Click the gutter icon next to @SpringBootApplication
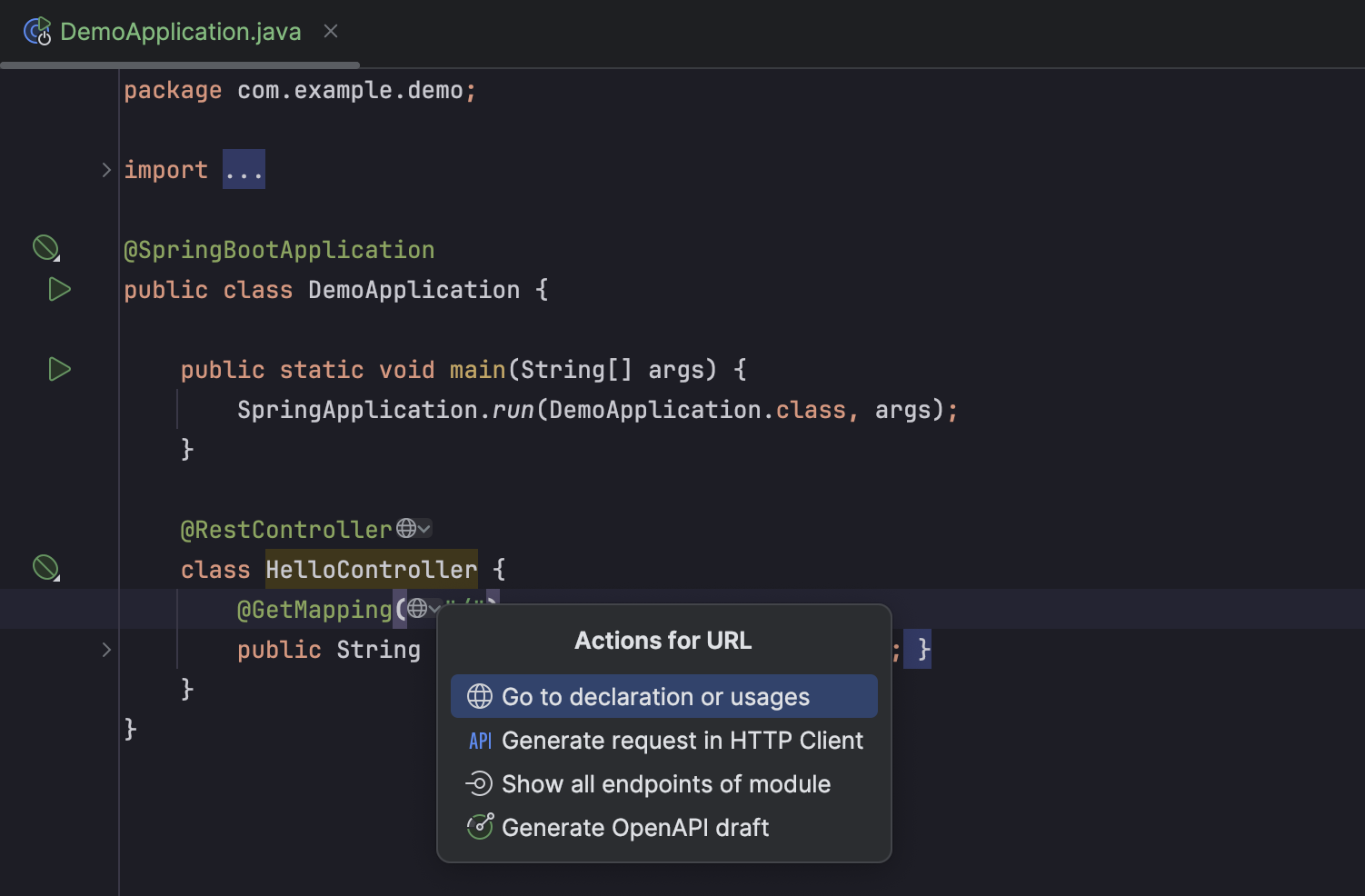The width and height of the screenshot is (1365, 896). tap(45, 248)
